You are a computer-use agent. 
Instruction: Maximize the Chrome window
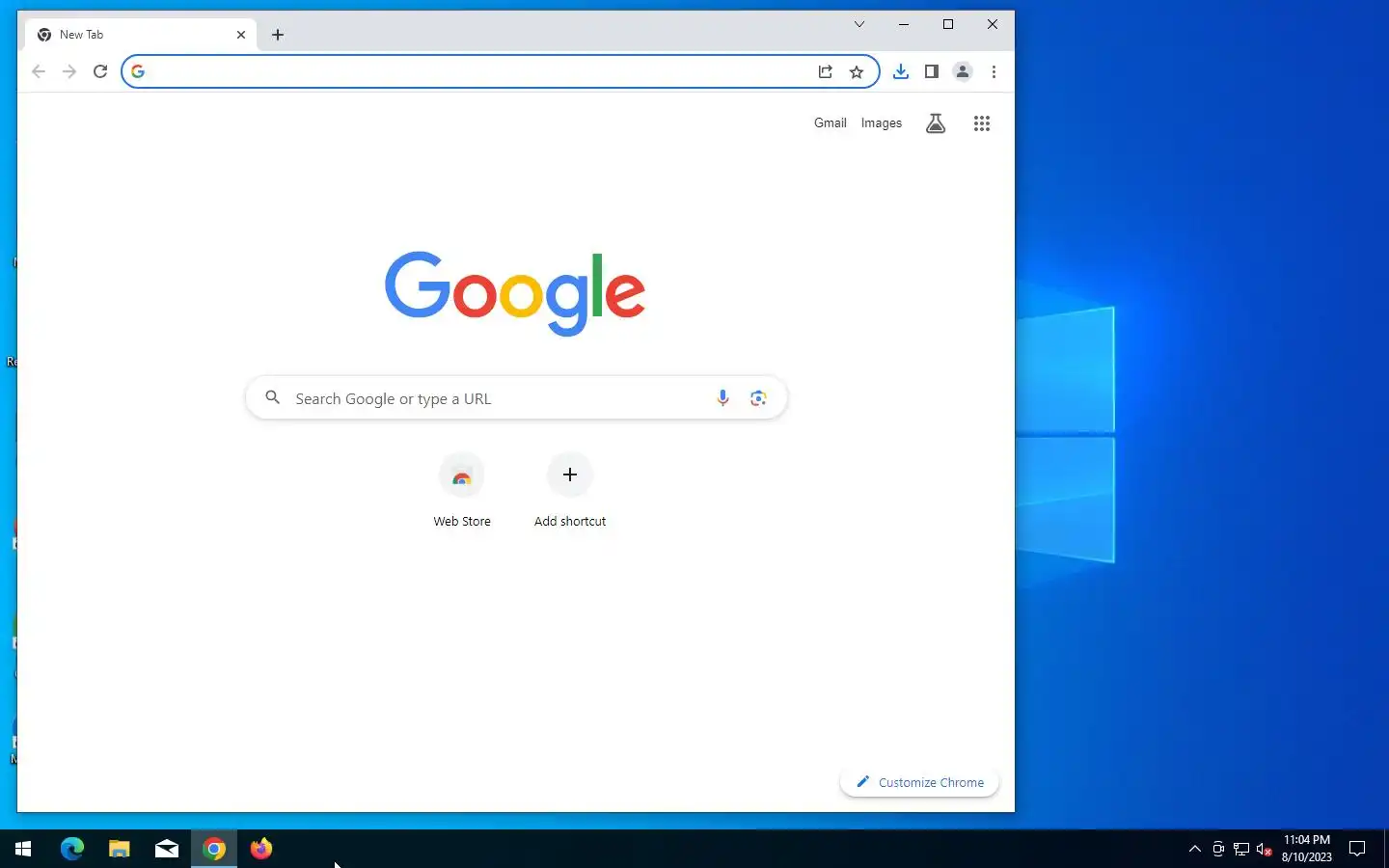pos(948,24)
